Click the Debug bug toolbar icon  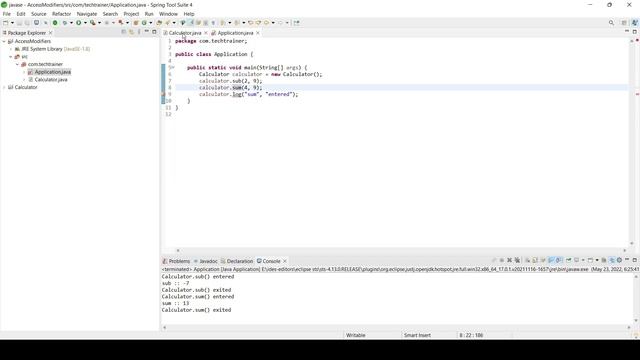64,22
